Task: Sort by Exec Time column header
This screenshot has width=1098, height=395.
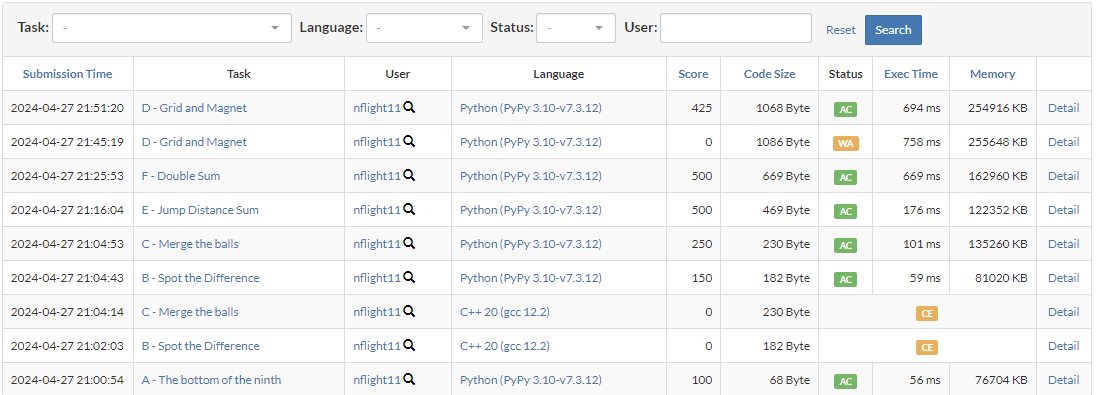Action: click(x=911, y=74)
